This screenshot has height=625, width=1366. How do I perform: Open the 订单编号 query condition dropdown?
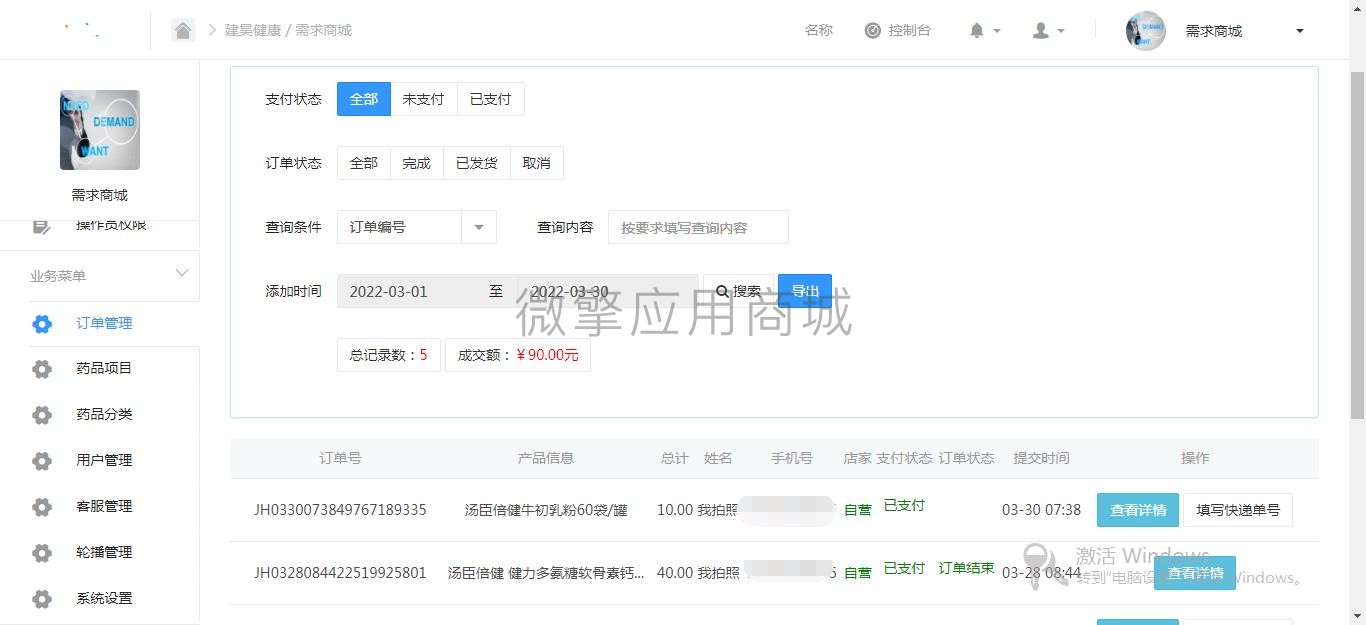click(x=417, y=227)
